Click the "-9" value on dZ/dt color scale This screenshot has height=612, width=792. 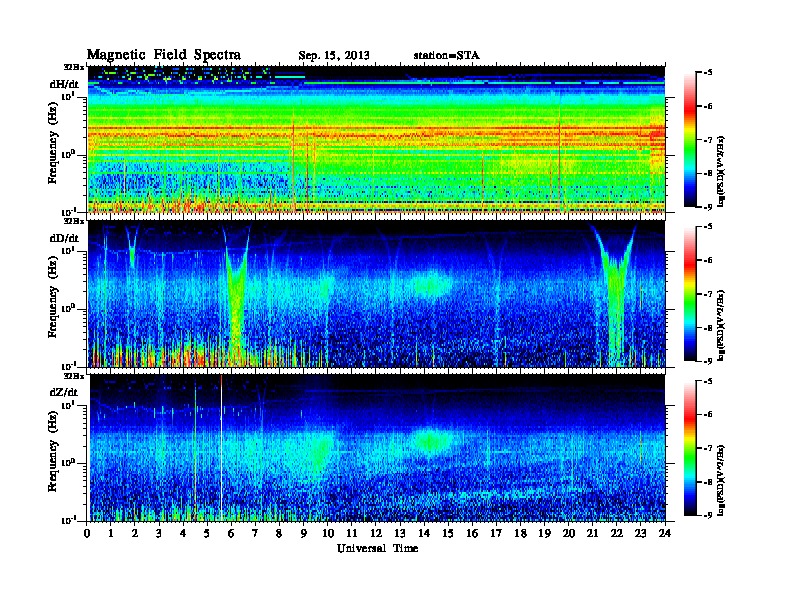click(708, 515)
